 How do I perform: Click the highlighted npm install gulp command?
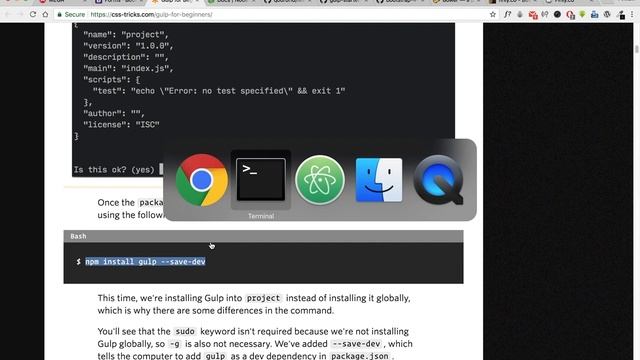pos(145,262)
